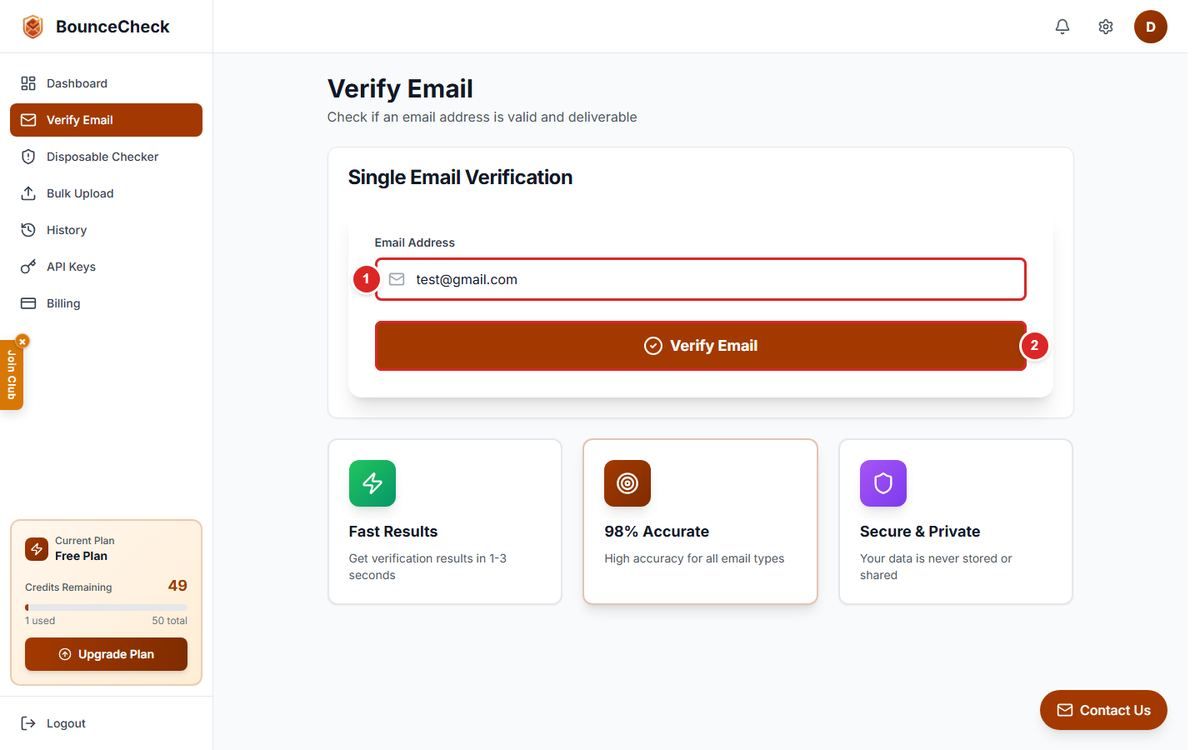Close the Join Club side tab

click(22, 341)
